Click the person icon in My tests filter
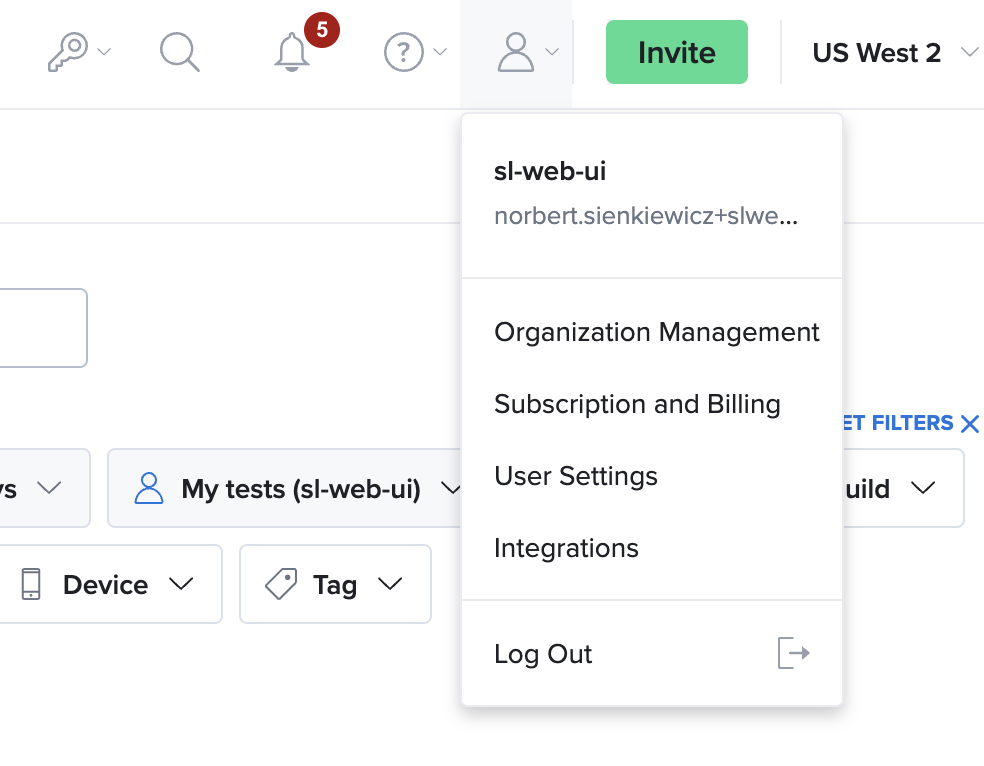Viewport: 984px width, 766px height. point(150,488)
